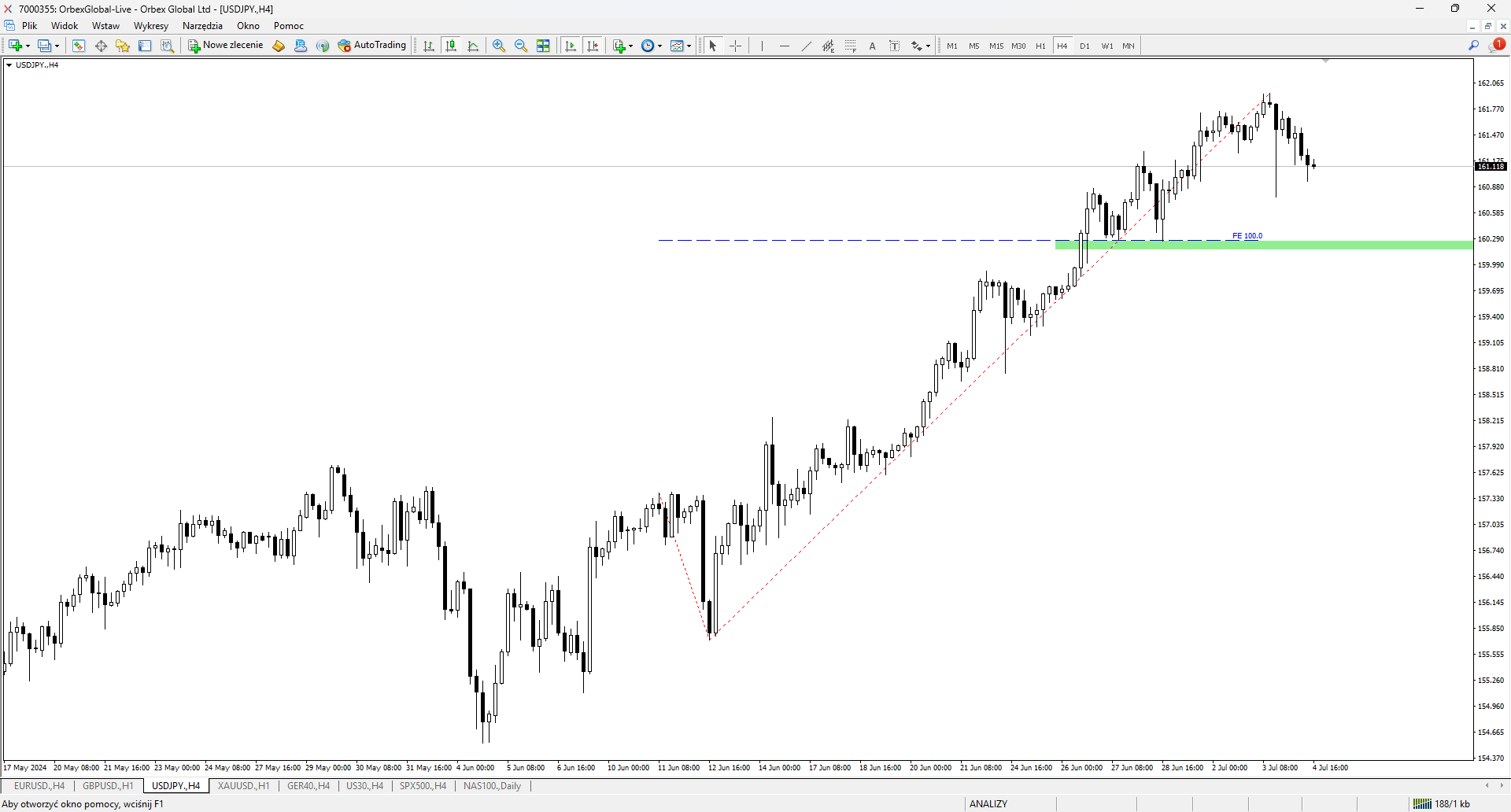Zoom in on the chart

click(499, 46)
